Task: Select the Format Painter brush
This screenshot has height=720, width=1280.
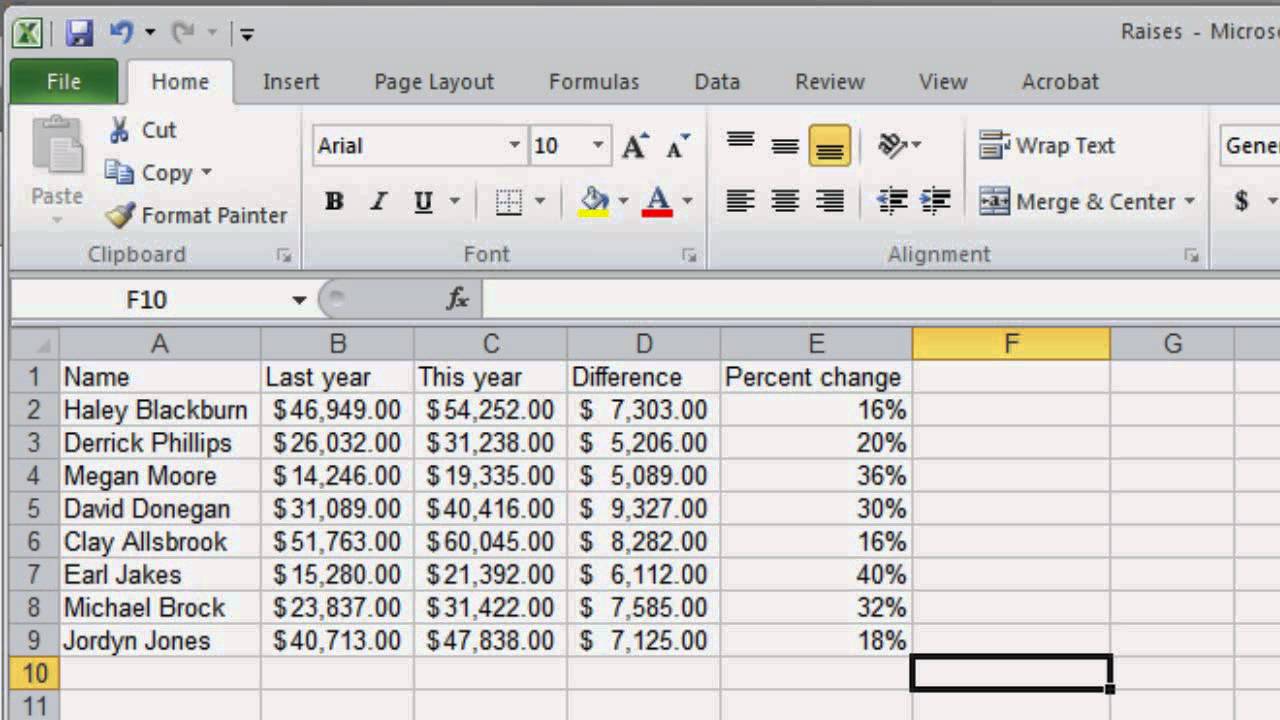Action: [121, 215]
